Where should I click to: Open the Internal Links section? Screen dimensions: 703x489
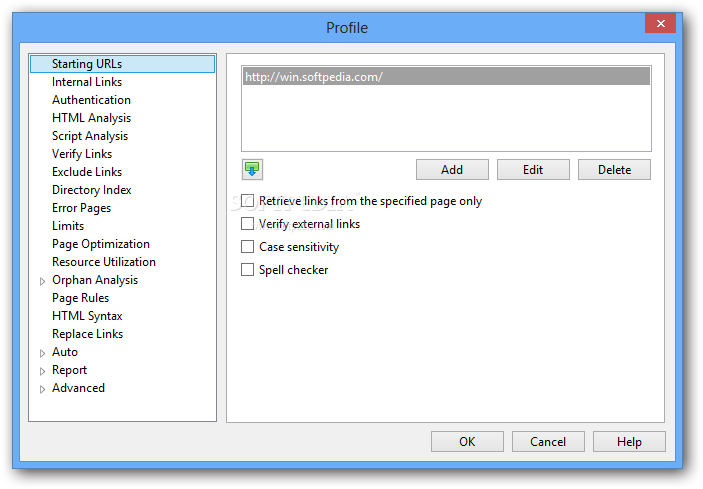click(87, 82)
